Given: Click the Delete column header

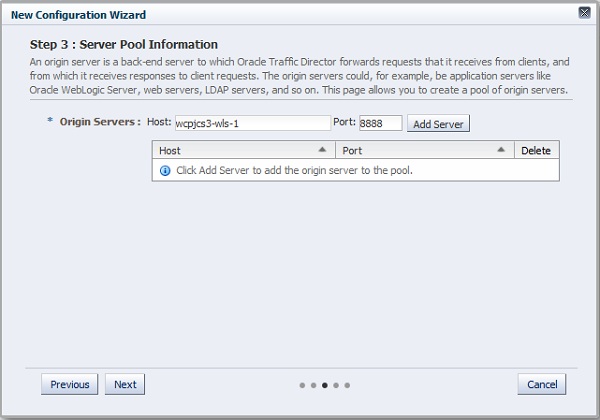Looking at the screenshot, I should click(x=536, y=150).
